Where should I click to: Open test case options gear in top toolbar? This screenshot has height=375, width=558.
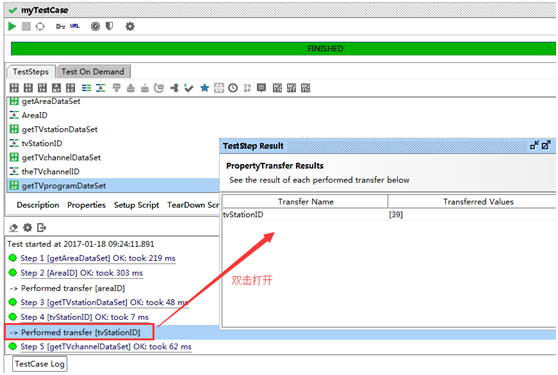[x=130, y=26]
